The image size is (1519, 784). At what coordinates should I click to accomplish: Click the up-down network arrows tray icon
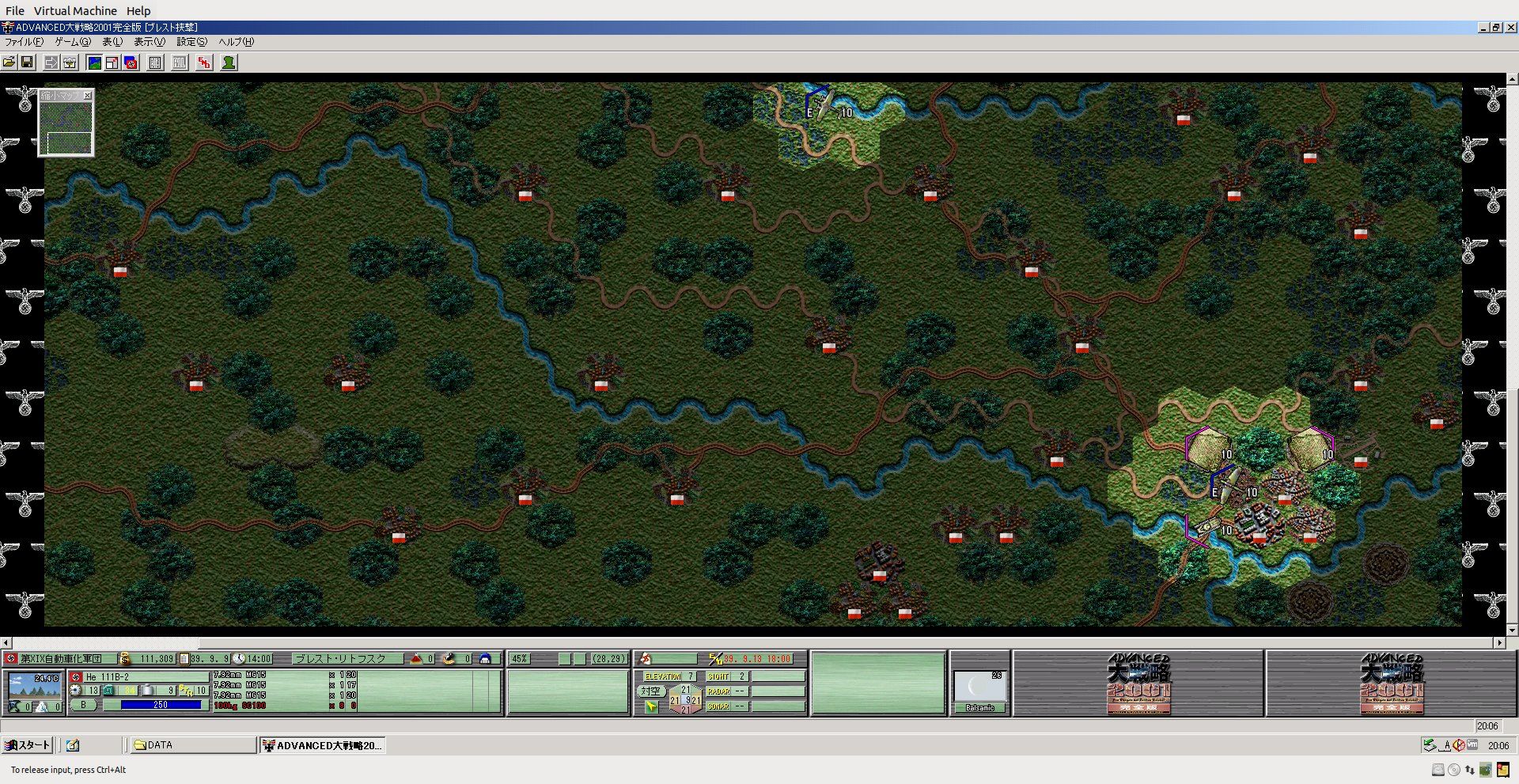(x=1469, y=770)
